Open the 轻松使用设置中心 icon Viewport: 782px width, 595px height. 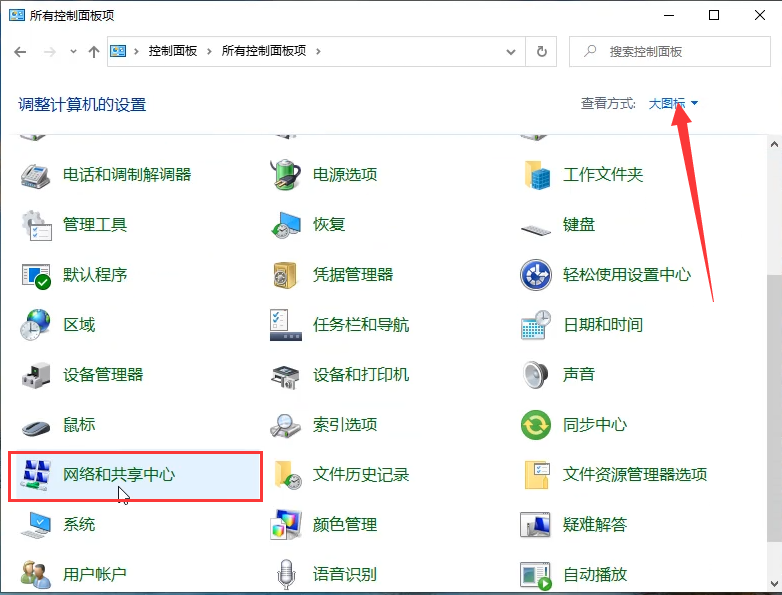tap(536, 275)
